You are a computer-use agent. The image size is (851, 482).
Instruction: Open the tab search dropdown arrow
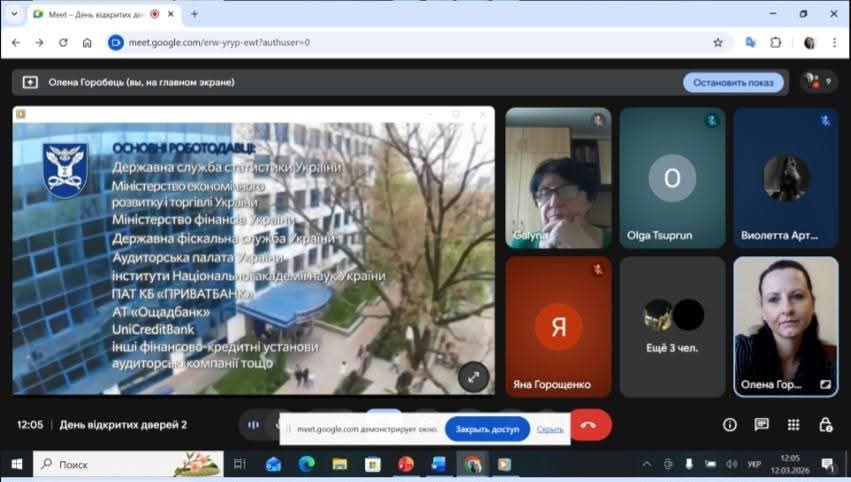point(14,14)
